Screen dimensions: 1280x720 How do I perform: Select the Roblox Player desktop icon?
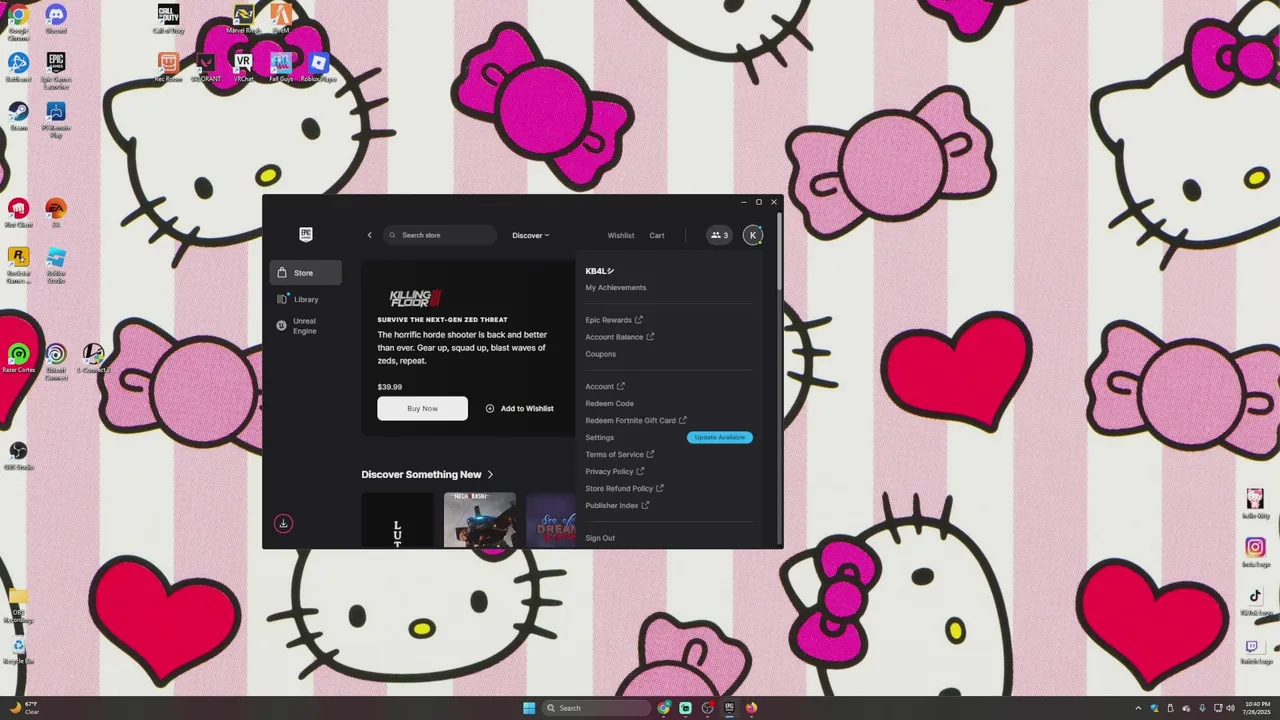pos(319,67)
